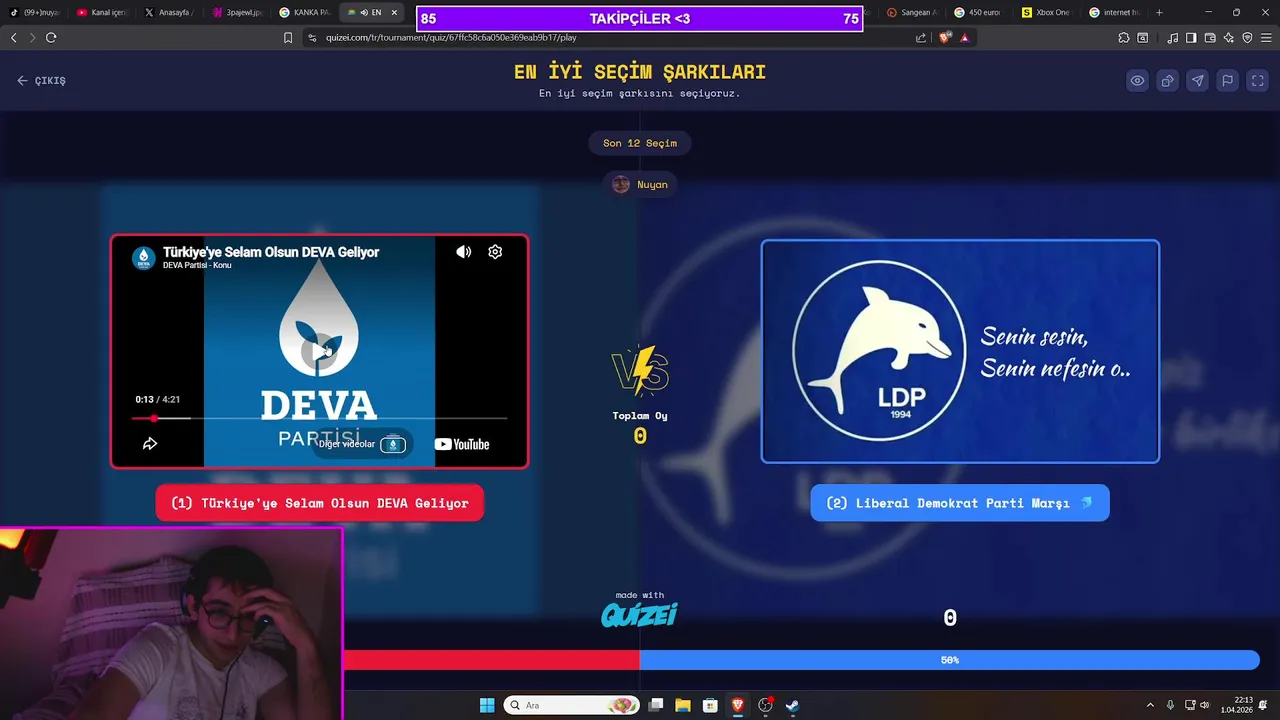
Task: Open the clock and date 22:13
Action: (1236, 705)
